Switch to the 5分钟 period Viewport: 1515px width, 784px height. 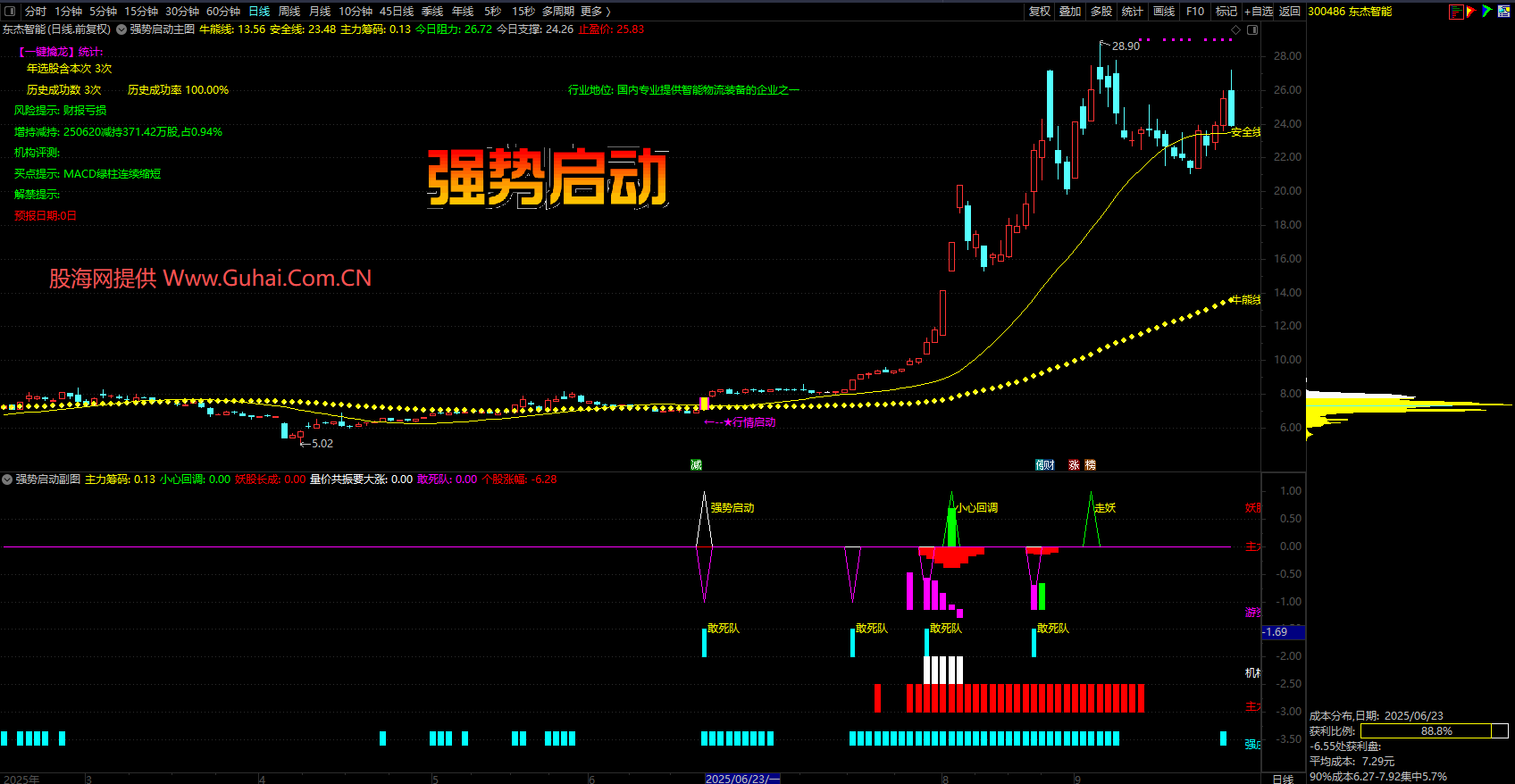[103, 11]
